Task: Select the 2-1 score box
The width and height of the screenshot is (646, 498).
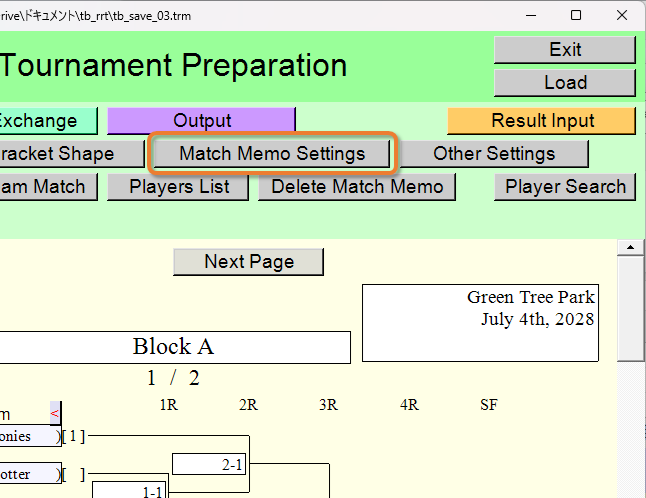Action: pyautogui.click(x=209, y=464)
